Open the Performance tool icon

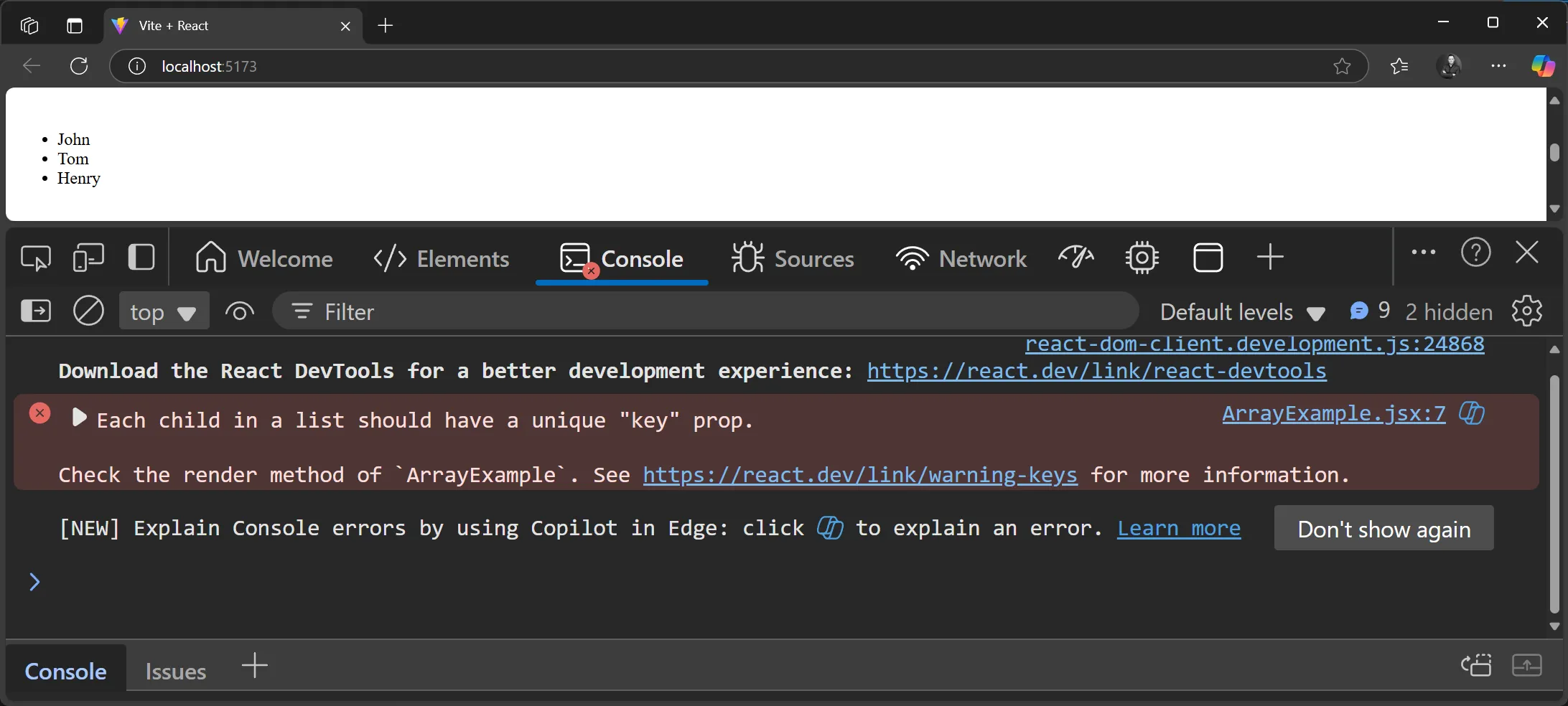(x=1076, y=257)
